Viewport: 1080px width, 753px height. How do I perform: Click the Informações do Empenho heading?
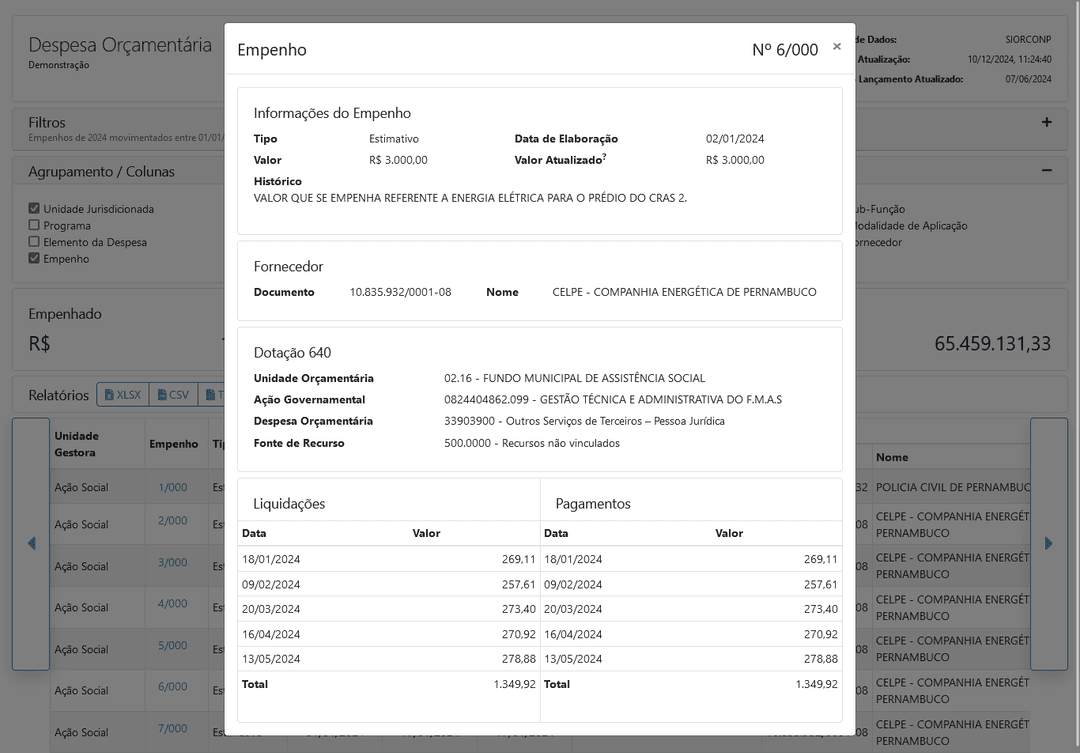[332, 113]
